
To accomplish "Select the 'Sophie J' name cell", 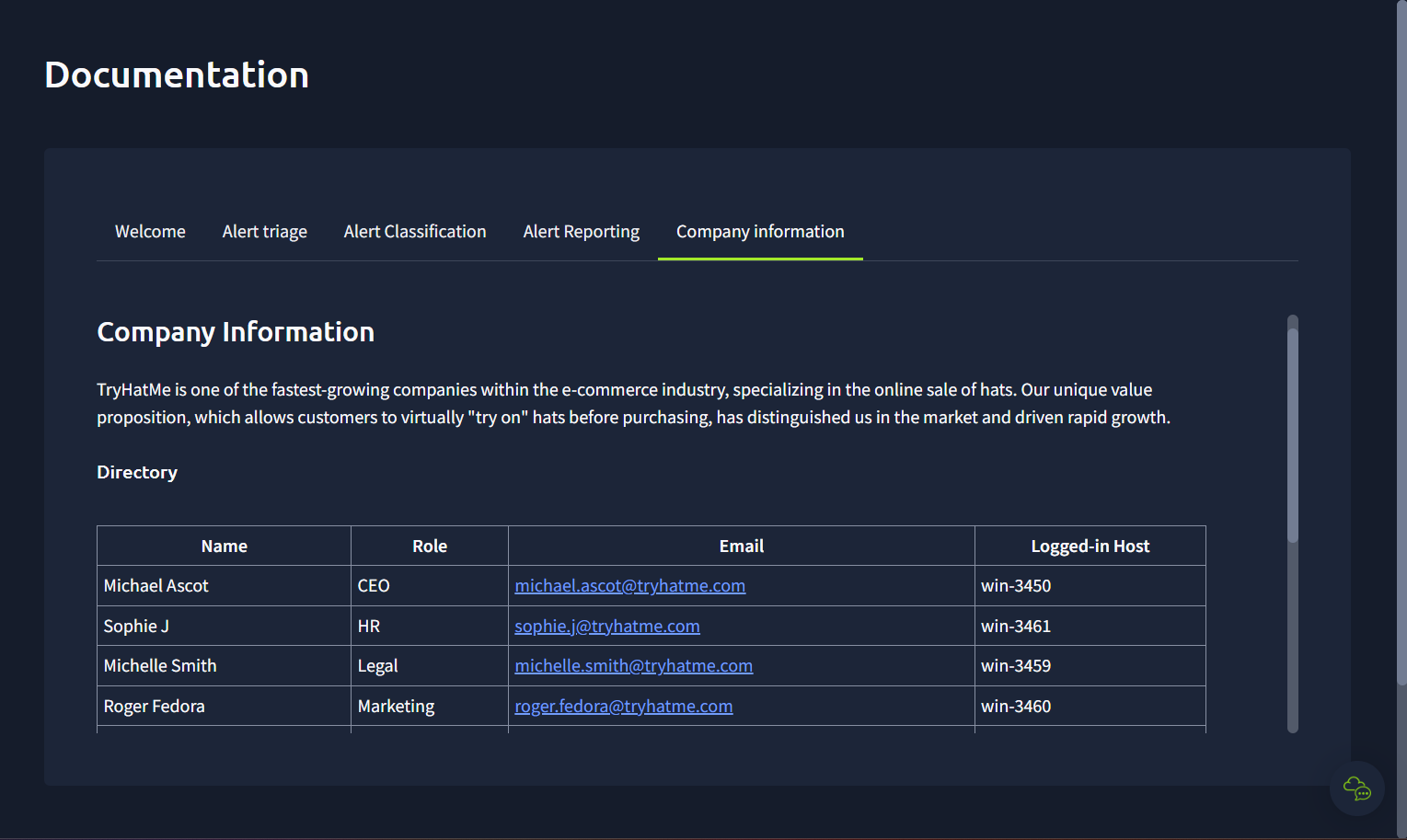I will coord(224,627).
